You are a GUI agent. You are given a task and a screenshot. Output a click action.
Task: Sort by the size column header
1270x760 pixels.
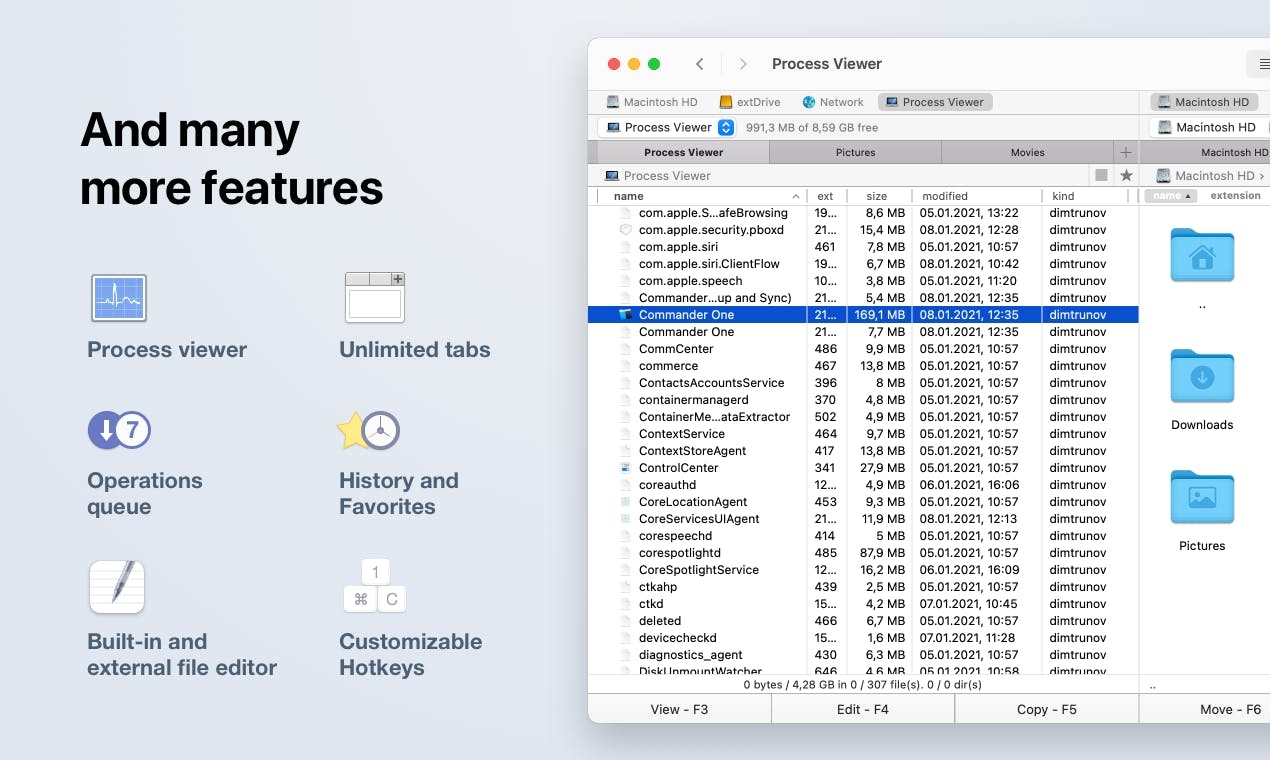pyautogui.click(x=880, y=196)
